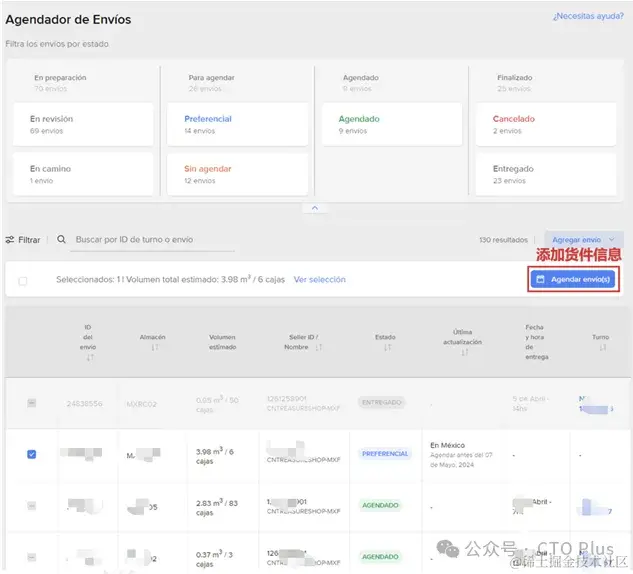
Task: Filter by Agendado 9 envíos card
Action: [392, 124]
